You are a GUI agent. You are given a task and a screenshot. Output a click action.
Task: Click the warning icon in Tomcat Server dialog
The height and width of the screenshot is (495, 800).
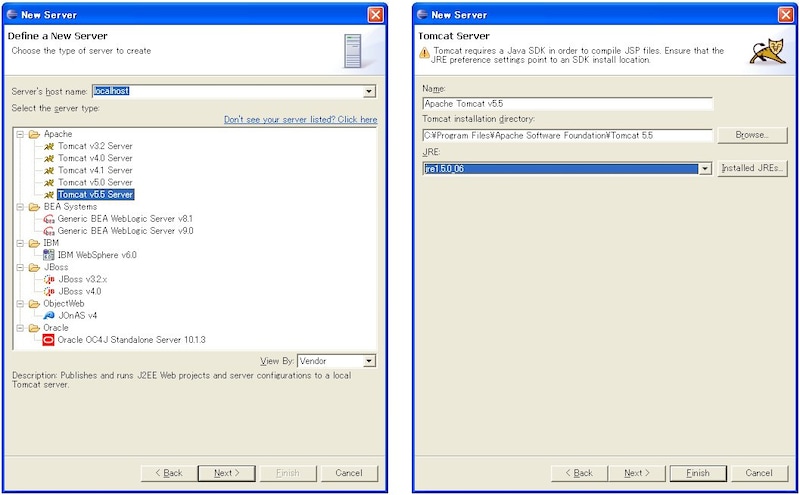coord(424,53)
